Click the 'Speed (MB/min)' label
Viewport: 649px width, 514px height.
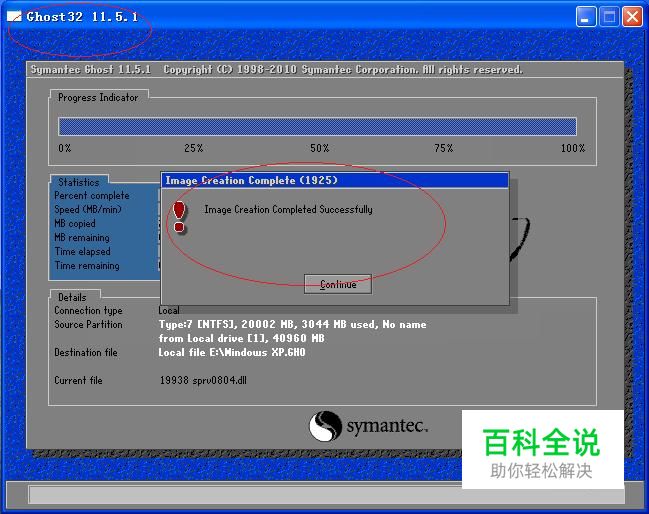tap(88, 209)
